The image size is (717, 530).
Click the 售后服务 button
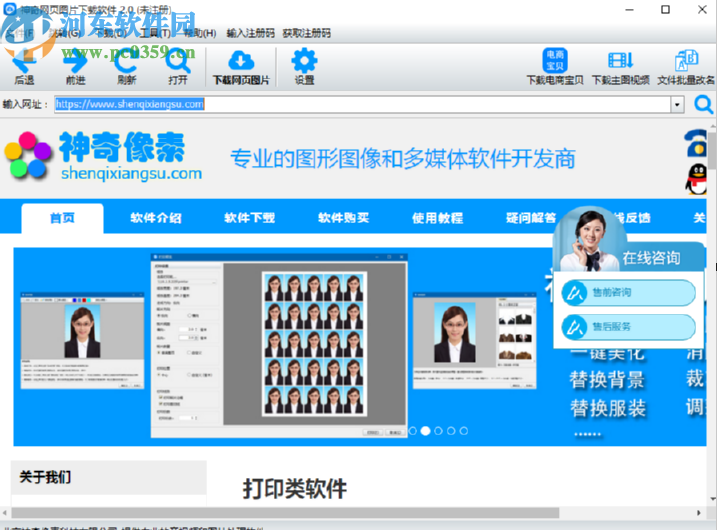[629, 327]
